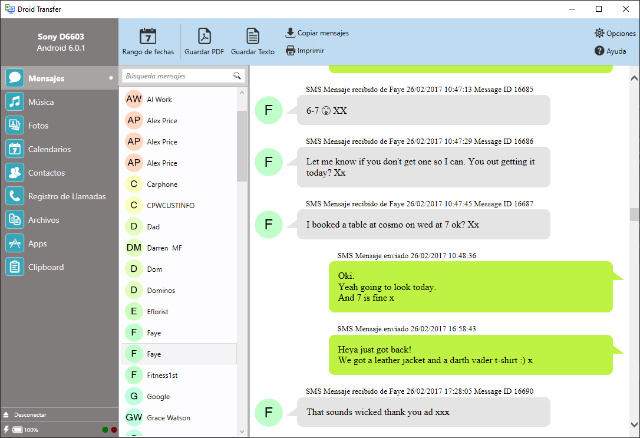This screenshot has width=640, height=438.
Task: Open the Rango de fechas calendar tool
Action: 148,40
